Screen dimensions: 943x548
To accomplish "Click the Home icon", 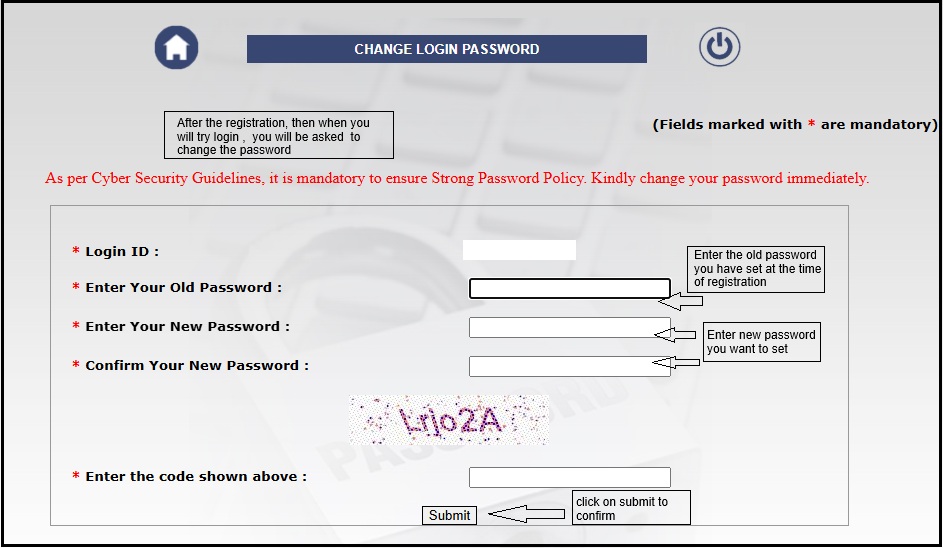I will (x=177, y=47).
